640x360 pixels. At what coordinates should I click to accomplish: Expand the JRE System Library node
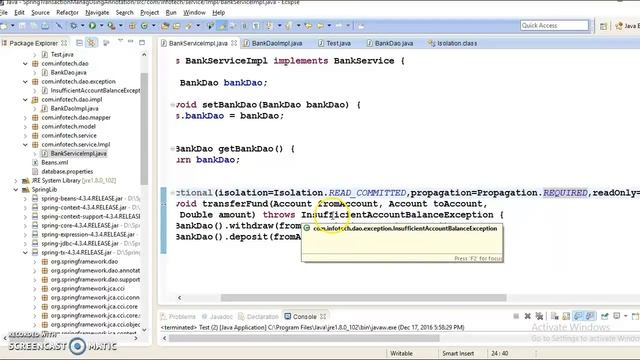coord(16,180)
